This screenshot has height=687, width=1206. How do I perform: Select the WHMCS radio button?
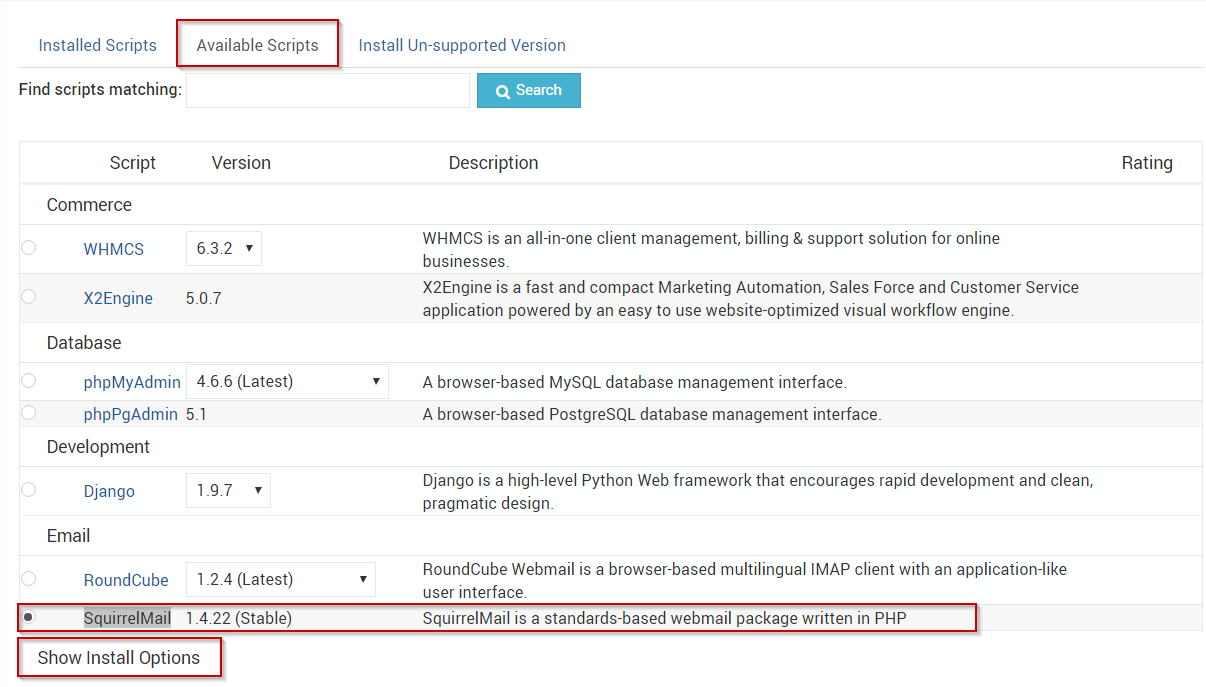coord(28,247)
